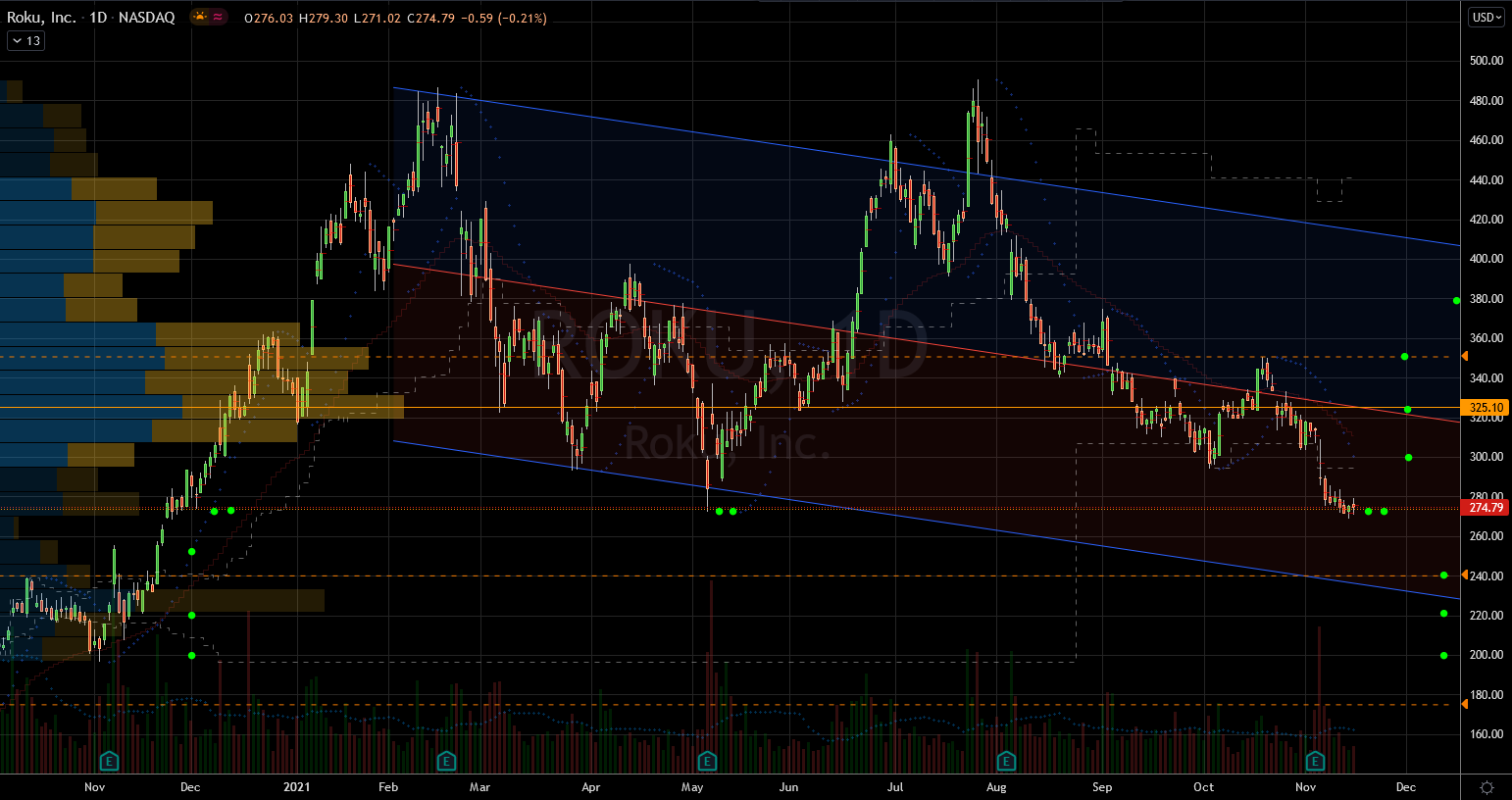Click the earliest earnings E marker of 2020
1512x800 pixels.
pyautogui.click(x=110, y=761)
